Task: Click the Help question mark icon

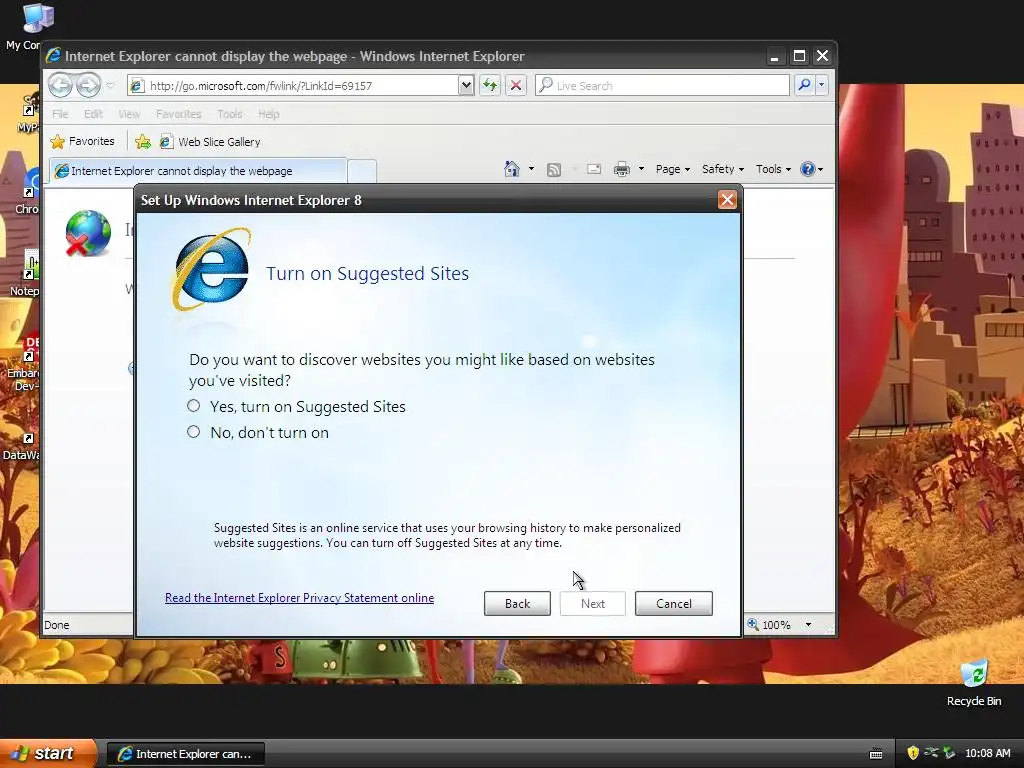Action: pos(808,169)
